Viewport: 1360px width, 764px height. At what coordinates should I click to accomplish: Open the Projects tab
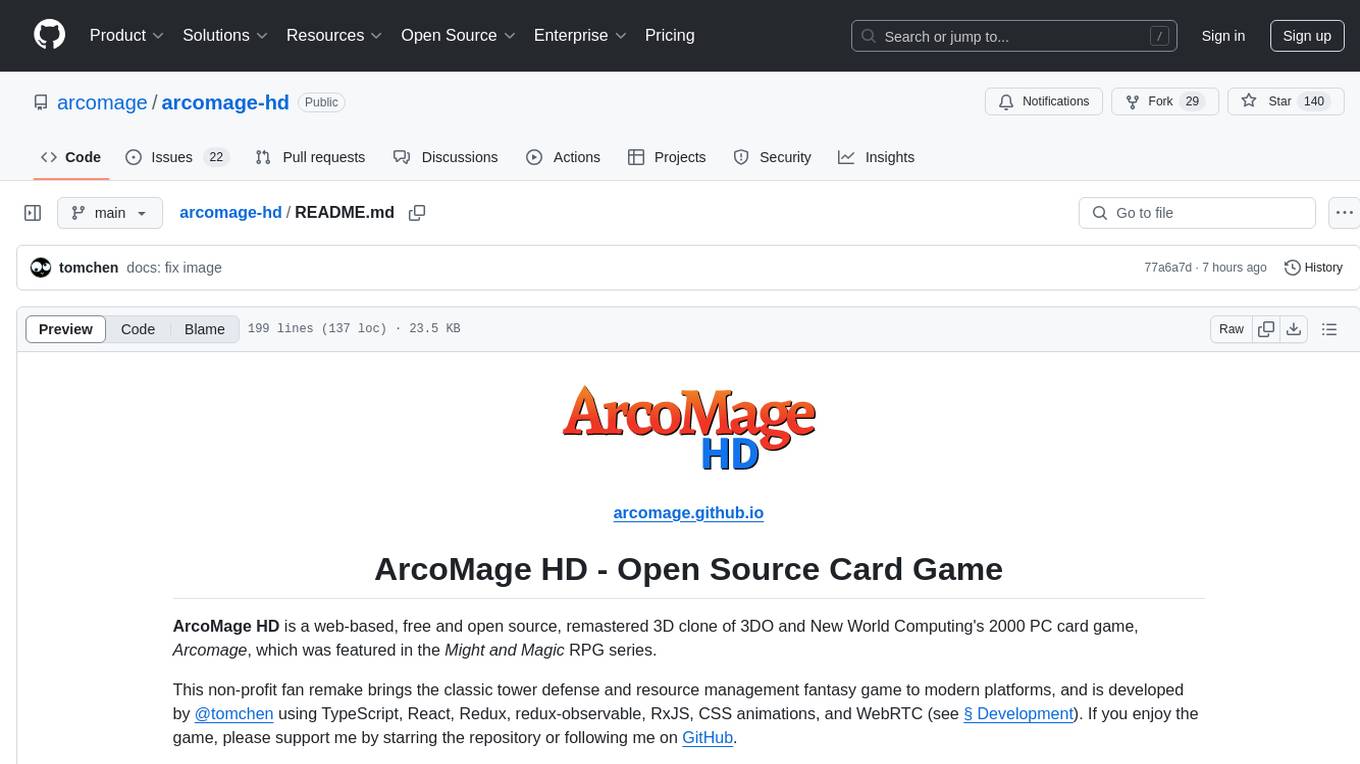coord(667,157)
